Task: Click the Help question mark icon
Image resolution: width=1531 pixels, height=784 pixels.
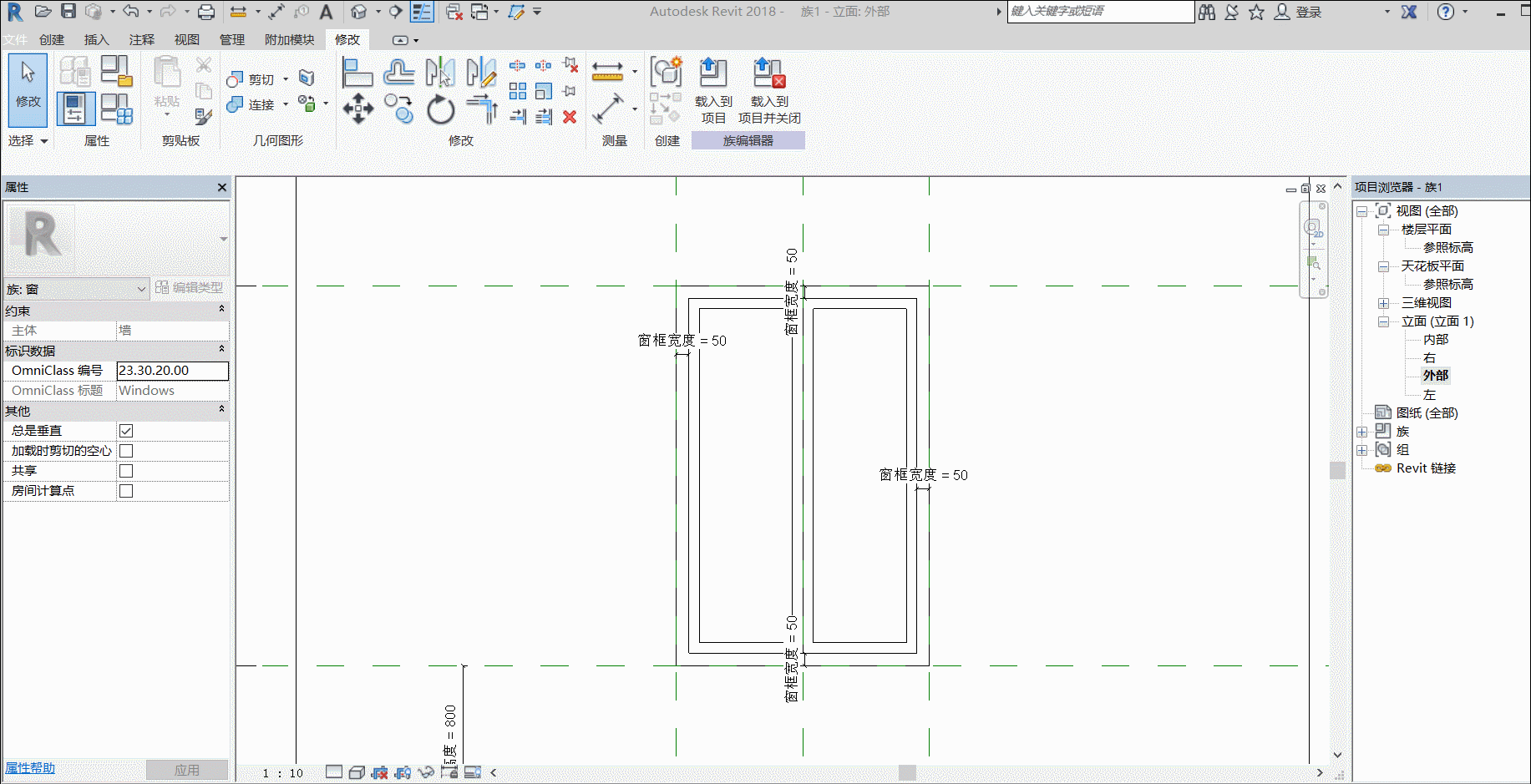Action: pos(1446,12)
